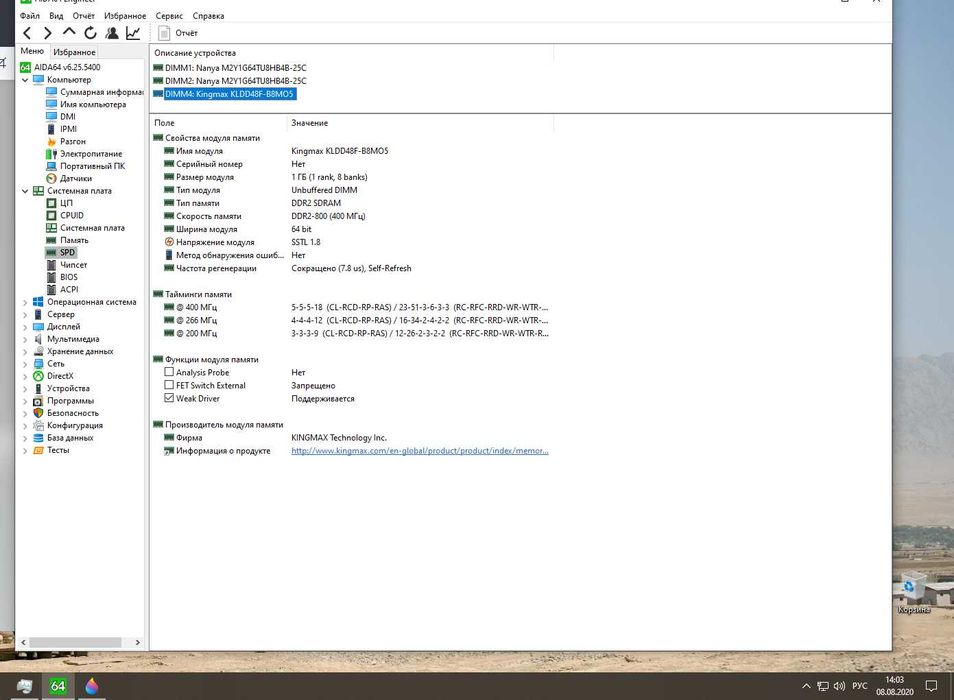Open AIDA64 from the taskbar icon
954x700 pixels.
point(58,686)
